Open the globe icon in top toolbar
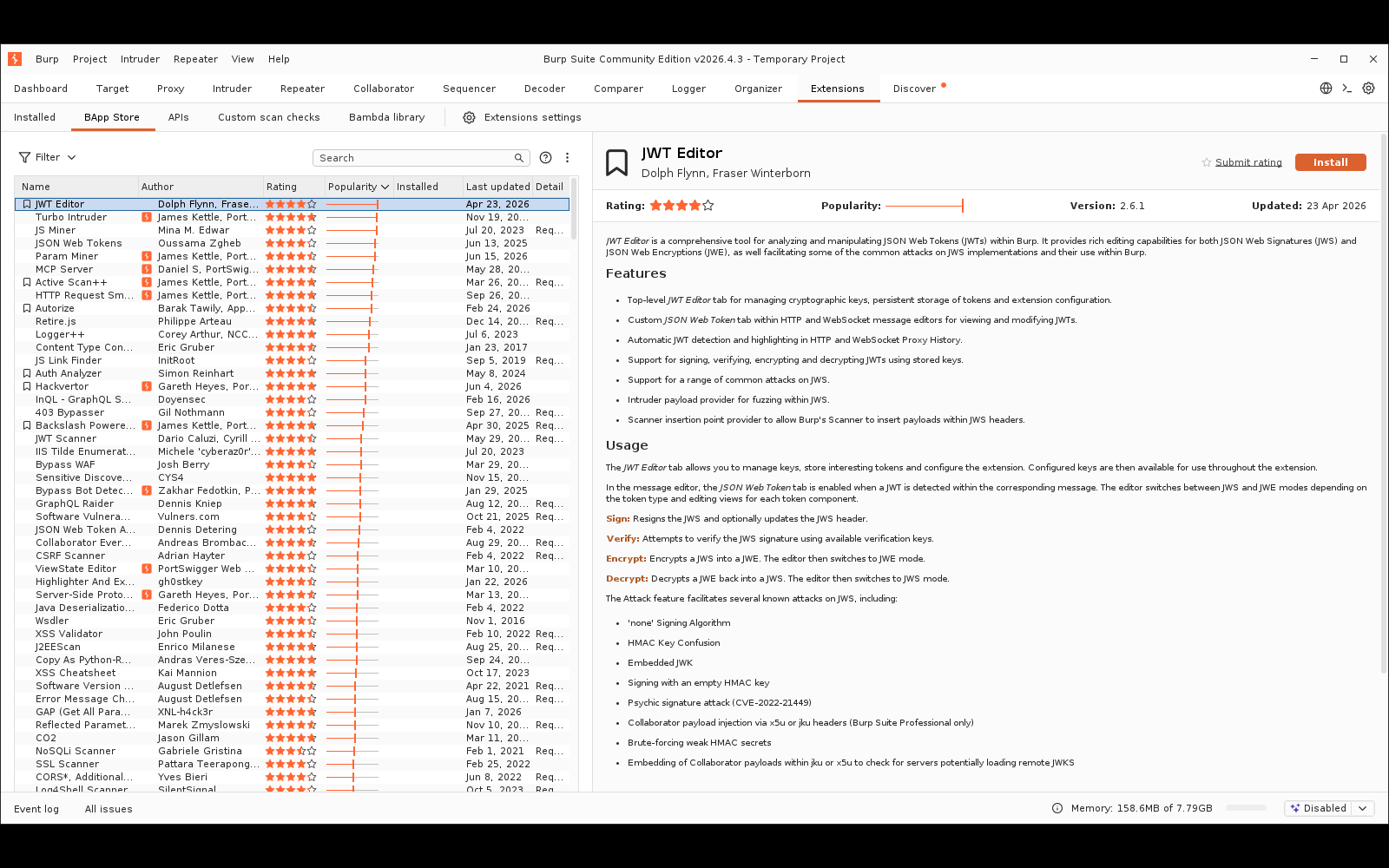Image resolution: width=1389 pixels, height=868 pixels. click(x=1326, y=89)
